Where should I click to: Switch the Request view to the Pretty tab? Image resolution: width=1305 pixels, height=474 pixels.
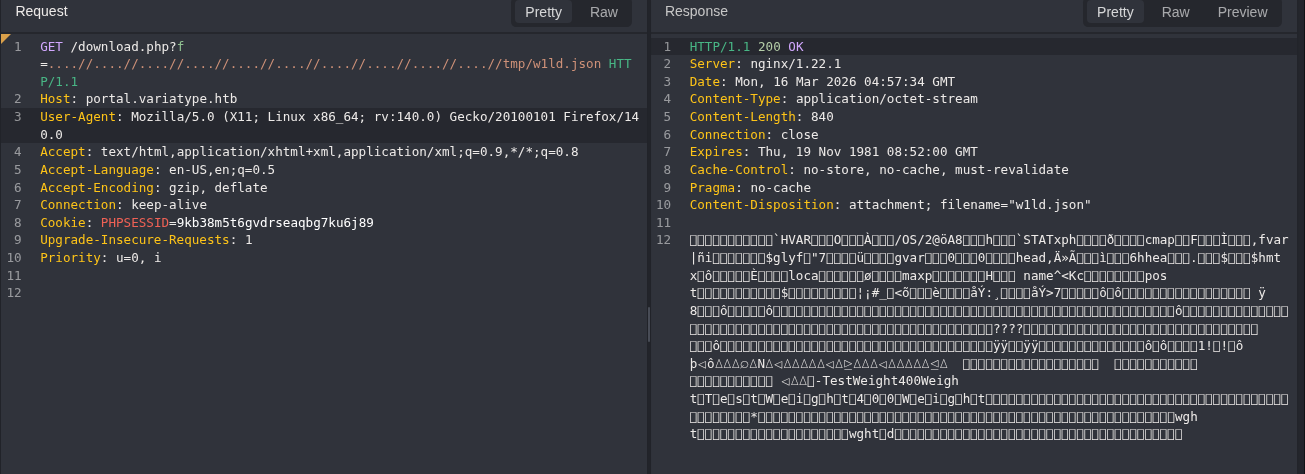pyautogui.click(x=544, y=12)
